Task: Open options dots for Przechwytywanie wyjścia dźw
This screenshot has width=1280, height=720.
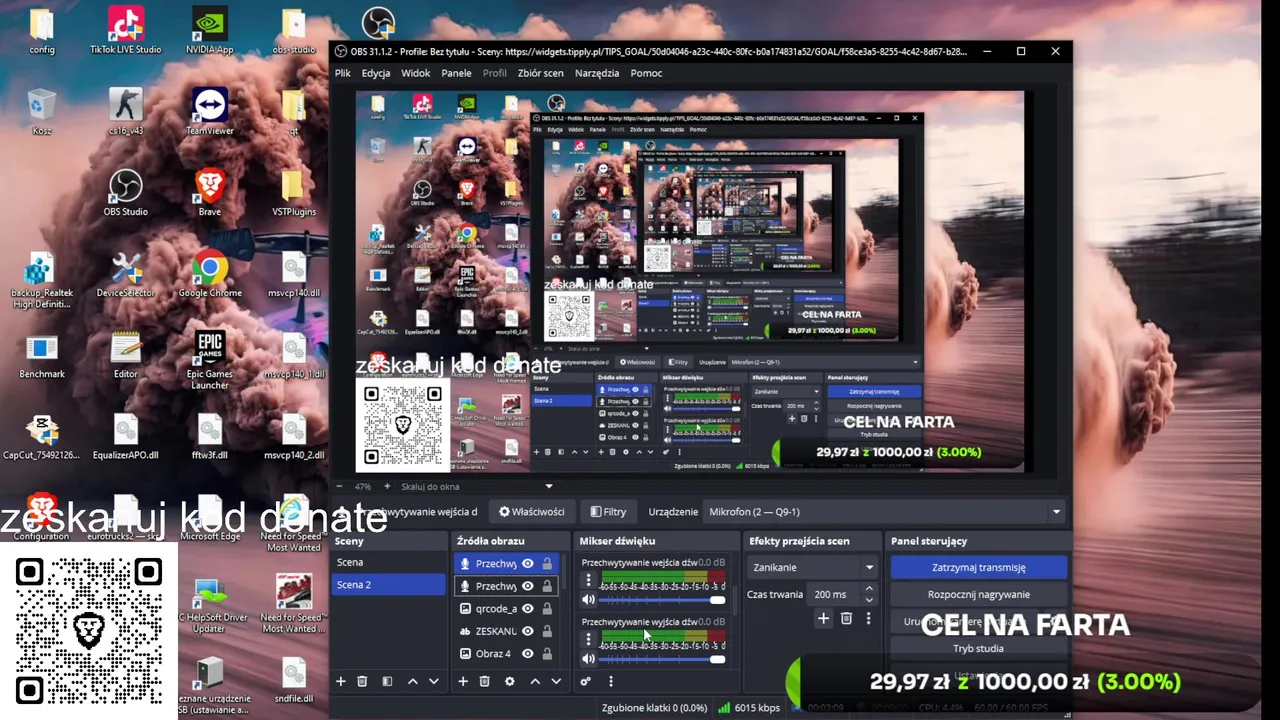Action: pos(588,639)
